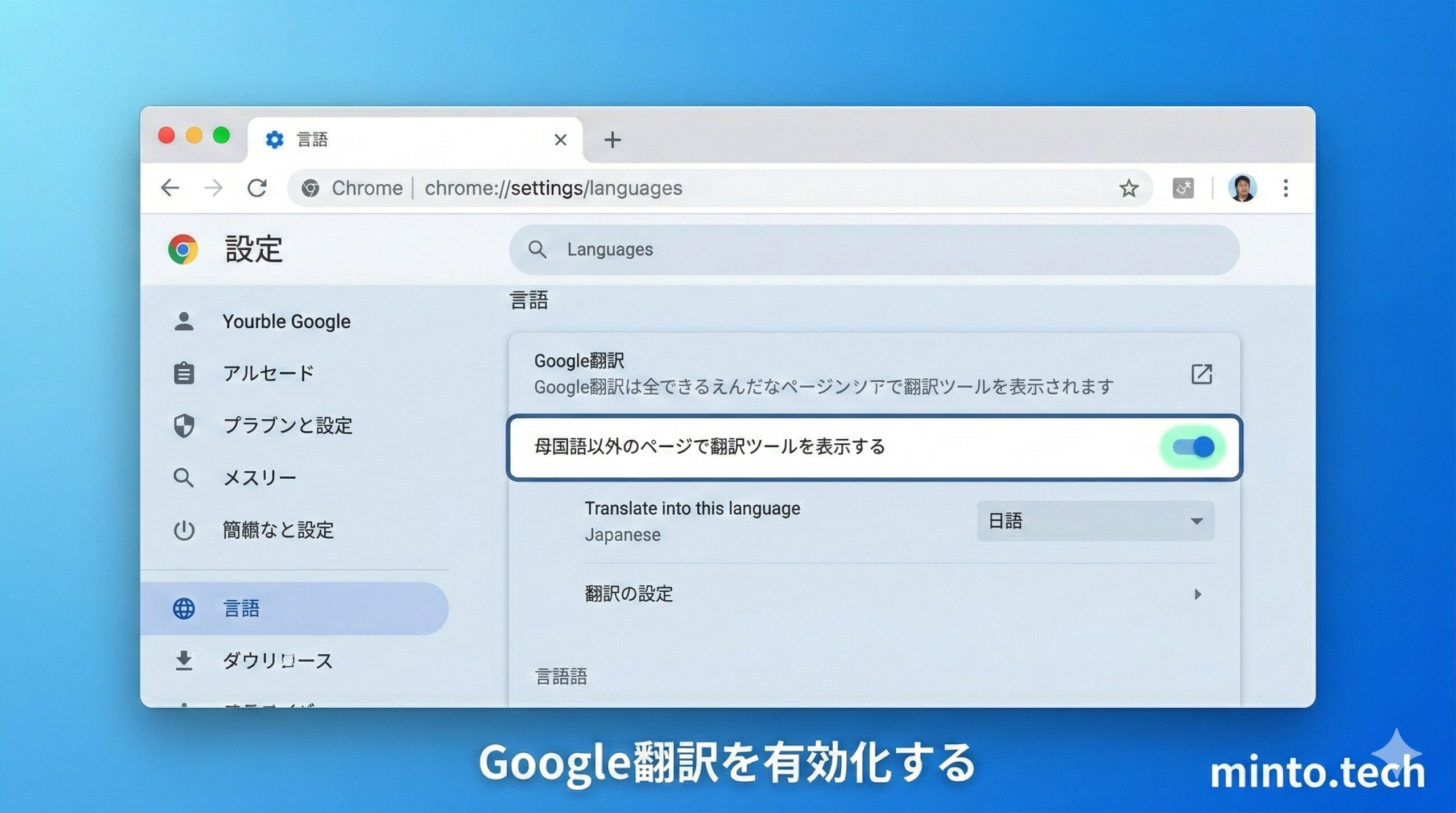The width and height of the screenshot is (1456, 813).
Task: Navigate back using the back arrow icon
Action: point(169,188)
